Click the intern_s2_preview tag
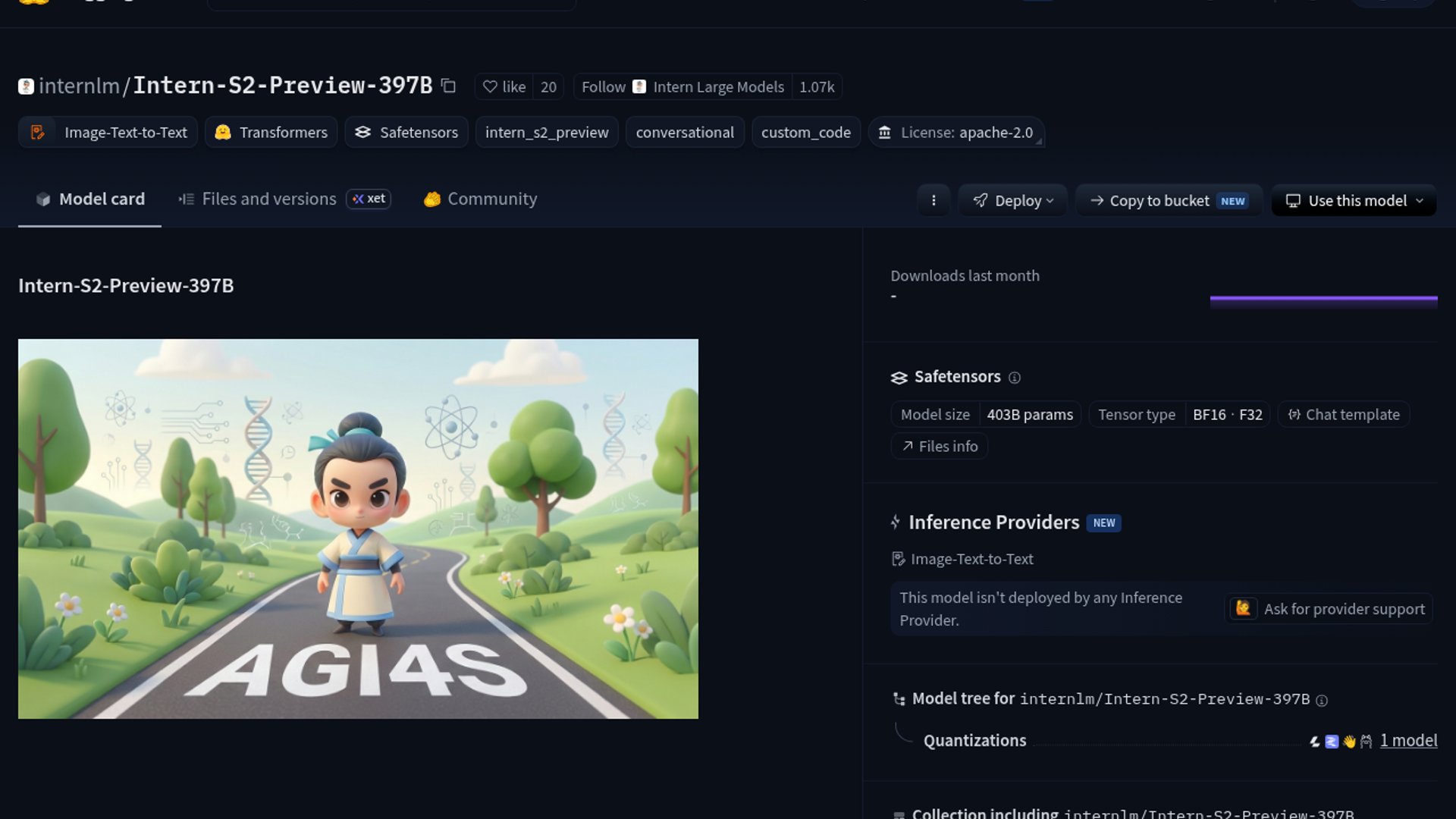Image resolution: width=1456 pixels, height=819 pixels. [547, 132]
